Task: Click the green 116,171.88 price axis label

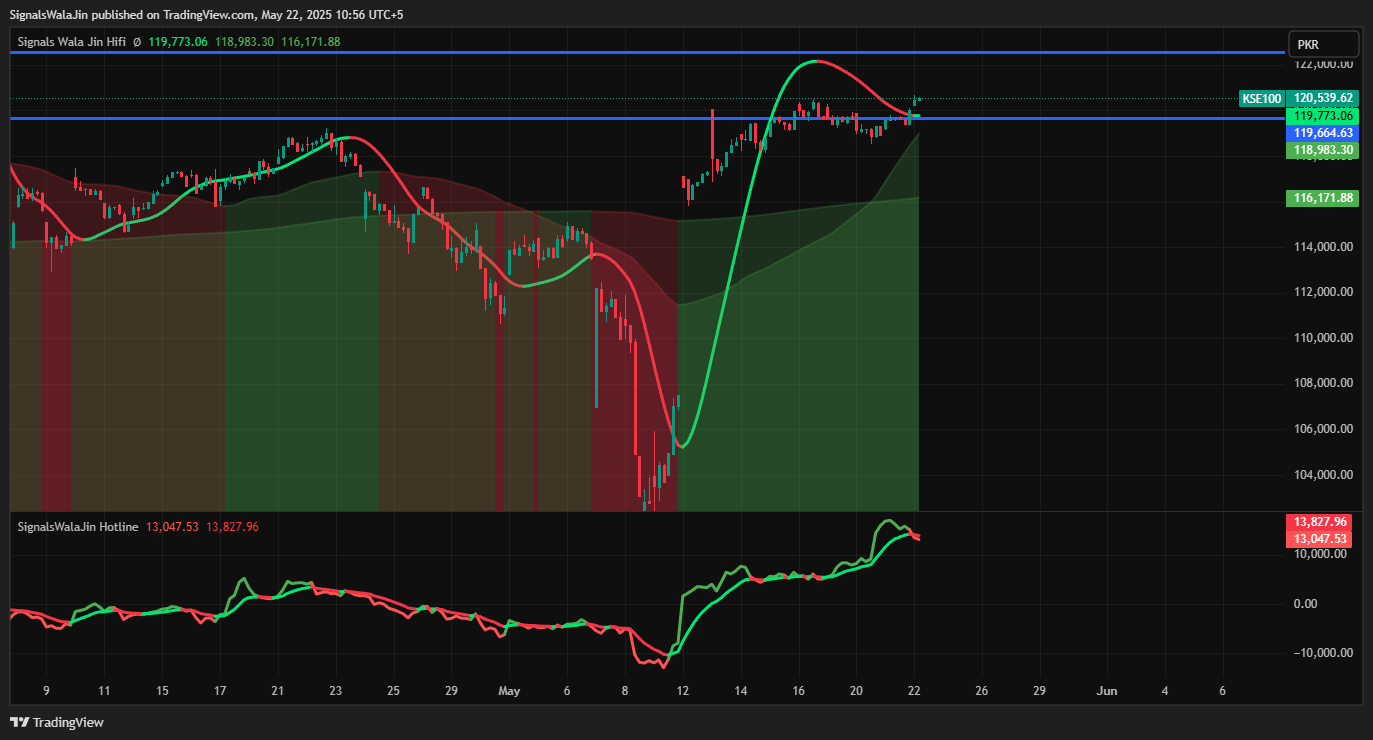Action: (1322, 198)
